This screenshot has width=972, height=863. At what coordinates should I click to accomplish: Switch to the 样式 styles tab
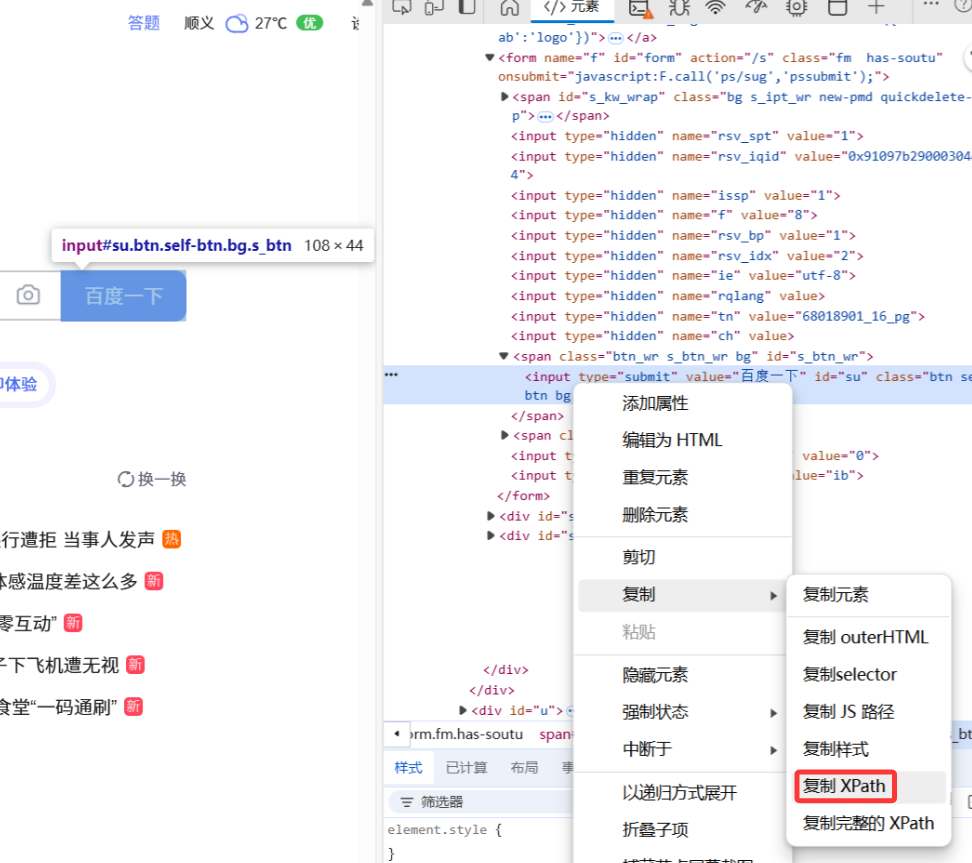(x=409, y=768)
